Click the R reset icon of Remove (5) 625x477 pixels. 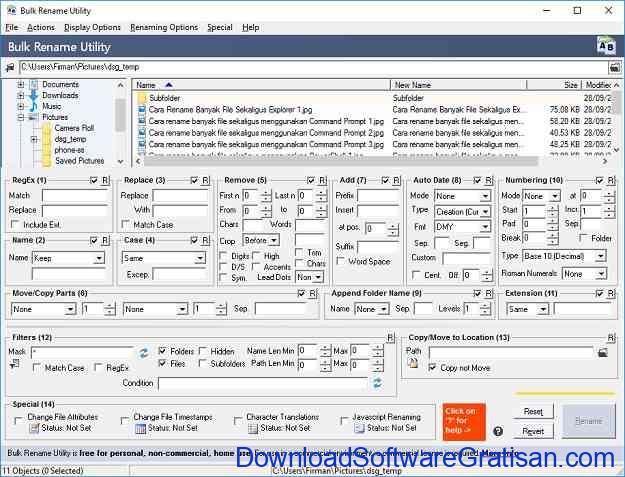click(x=322, y=181)
